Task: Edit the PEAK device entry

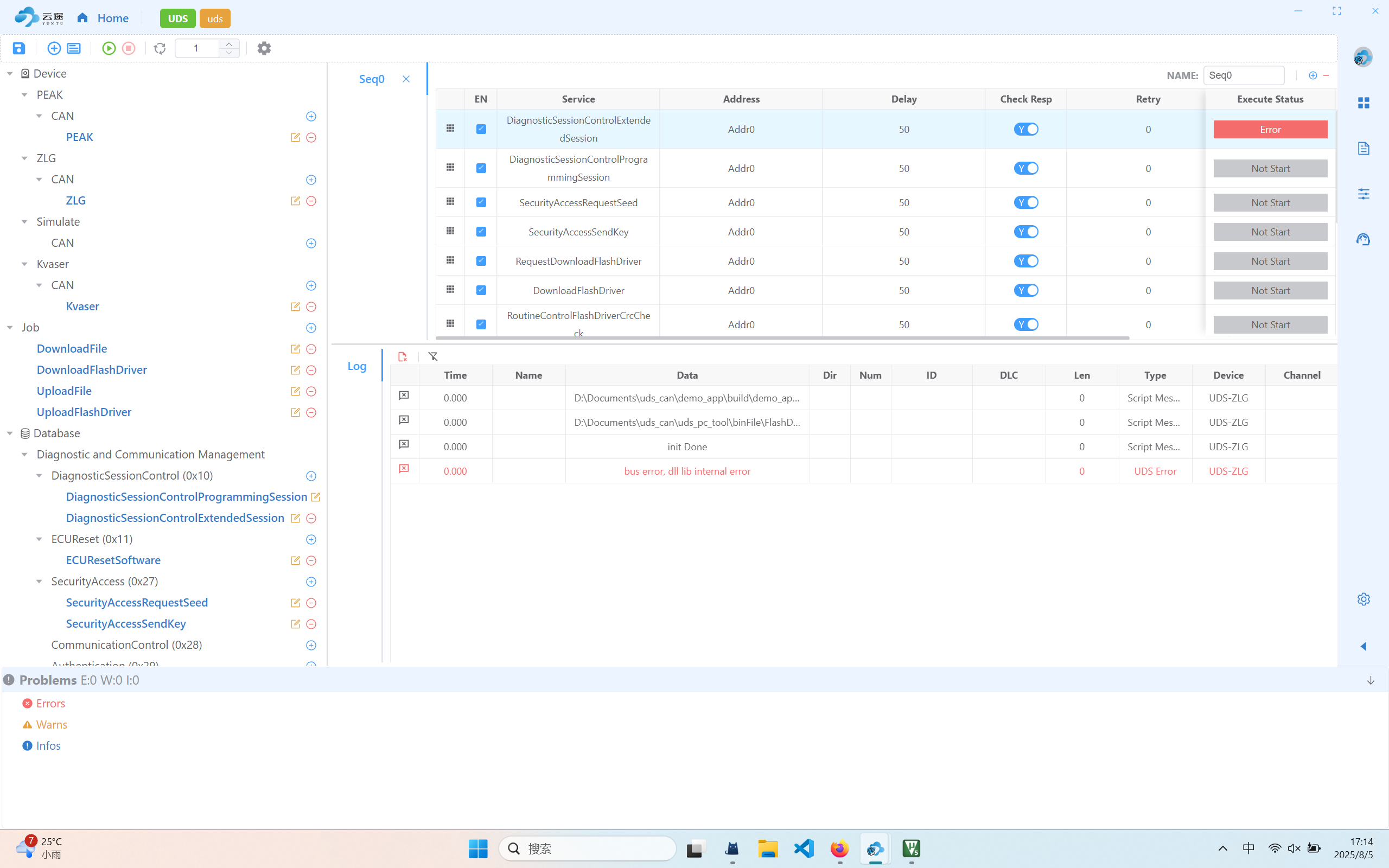Action: [295, 137]
